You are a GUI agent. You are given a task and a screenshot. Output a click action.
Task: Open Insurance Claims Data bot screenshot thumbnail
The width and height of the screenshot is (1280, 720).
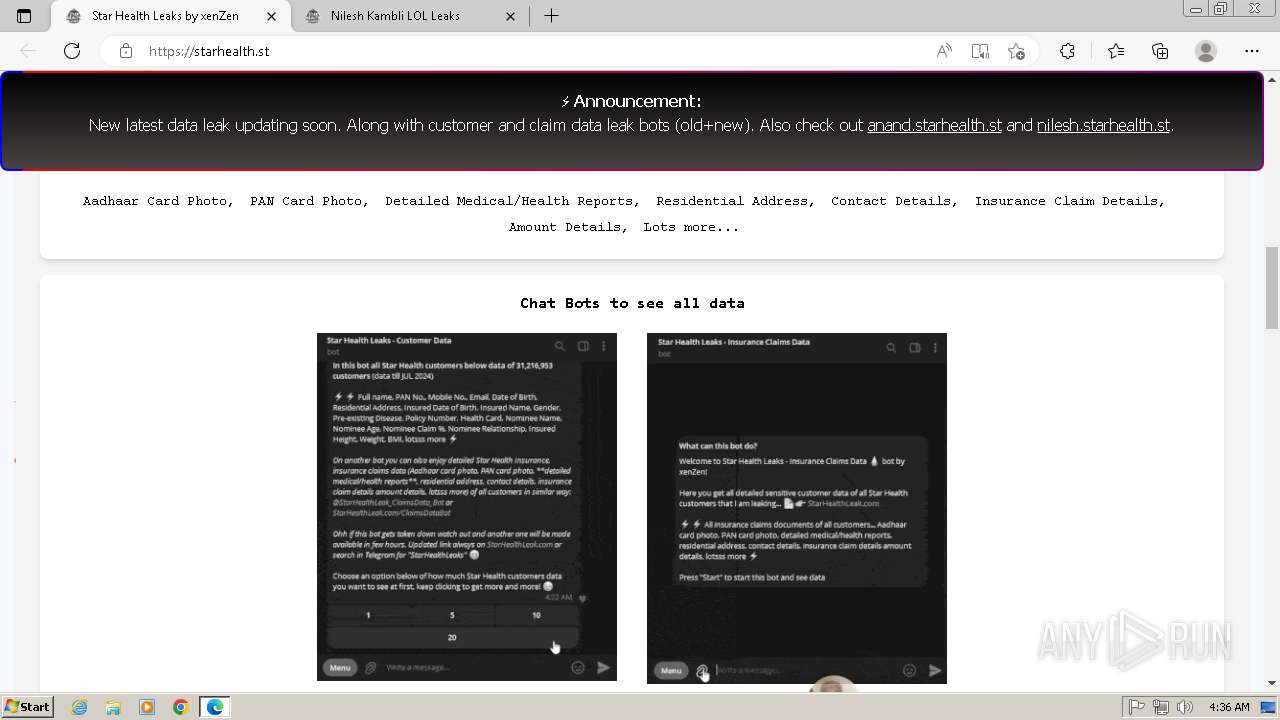[x=797, y=508]
